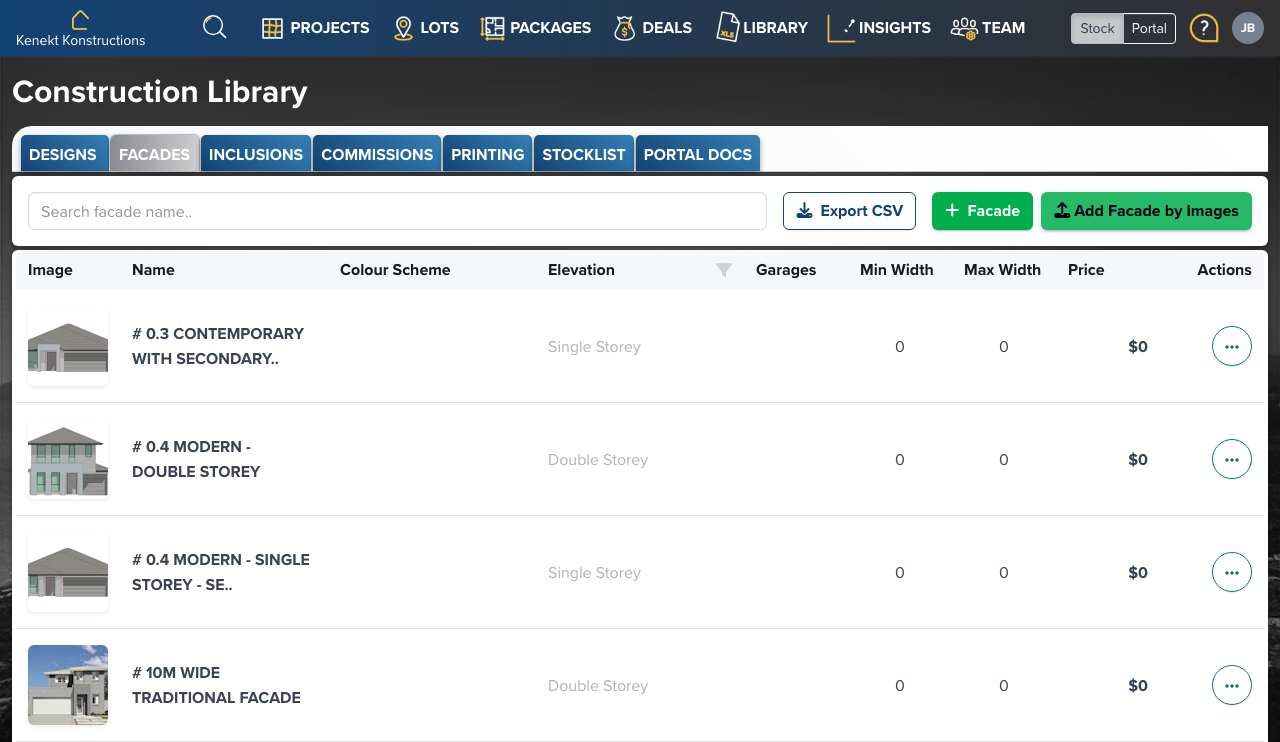Click the 0.4 Modern Single Storey thumbnail

click(x=68, y=572)
